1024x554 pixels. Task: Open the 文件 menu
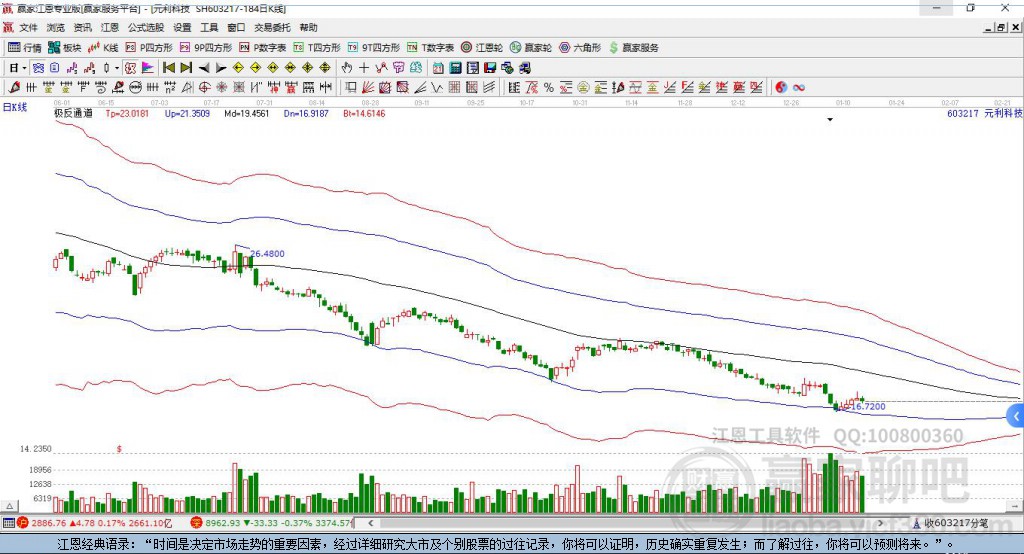pos(28,27)
